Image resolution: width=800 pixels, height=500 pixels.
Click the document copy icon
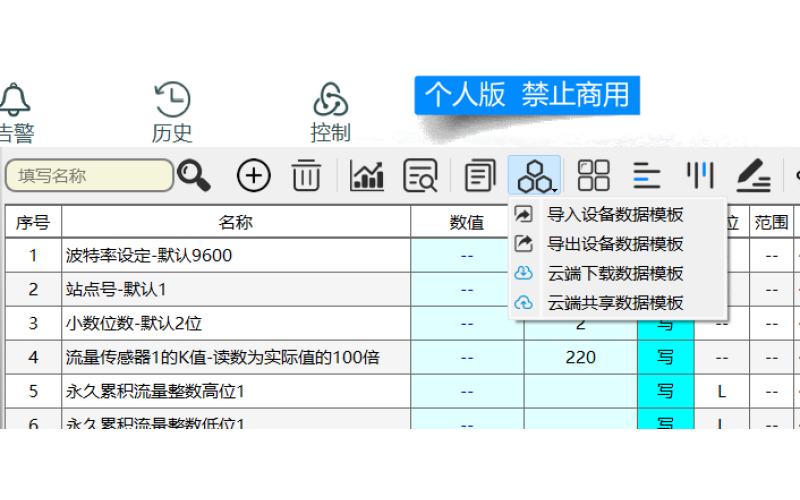point(480,176)
